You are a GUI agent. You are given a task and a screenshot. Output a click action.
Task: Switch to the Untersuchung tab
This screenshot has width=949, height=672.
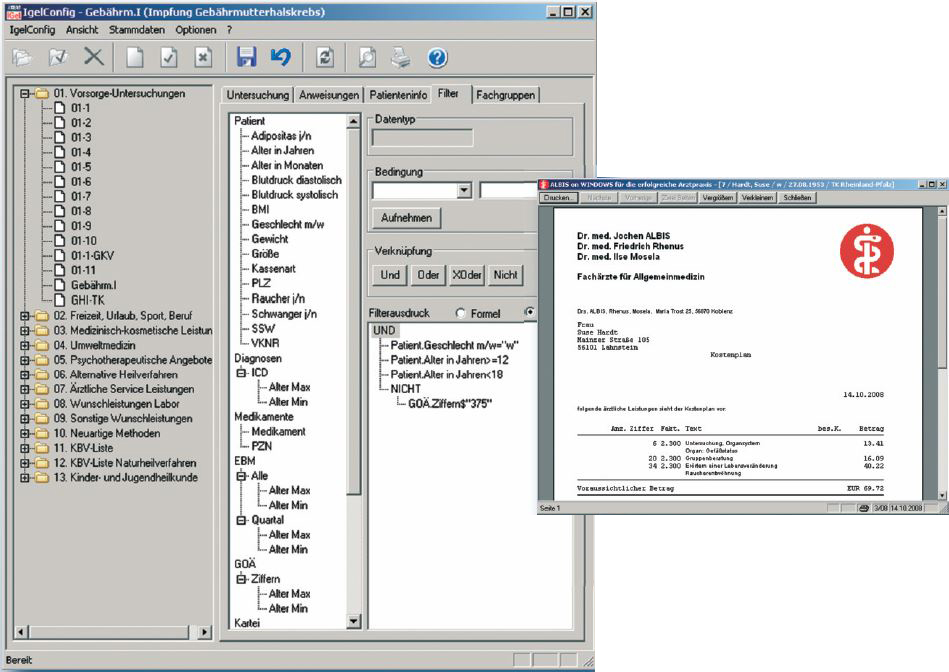(257, 95)
